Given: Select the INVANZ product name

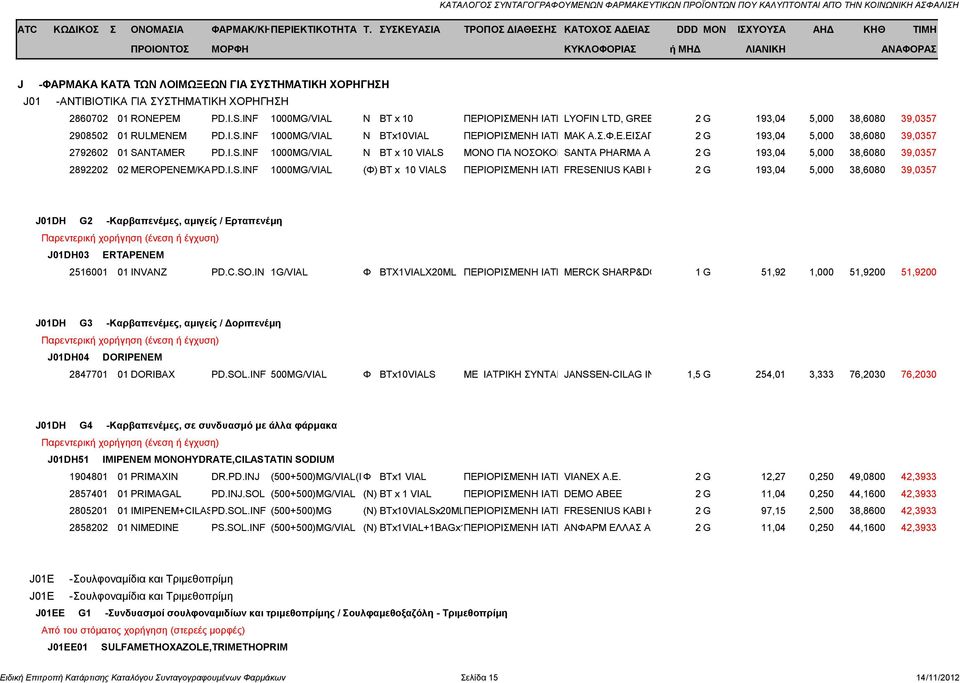Looking at the screenshot, I should (149, 272).
